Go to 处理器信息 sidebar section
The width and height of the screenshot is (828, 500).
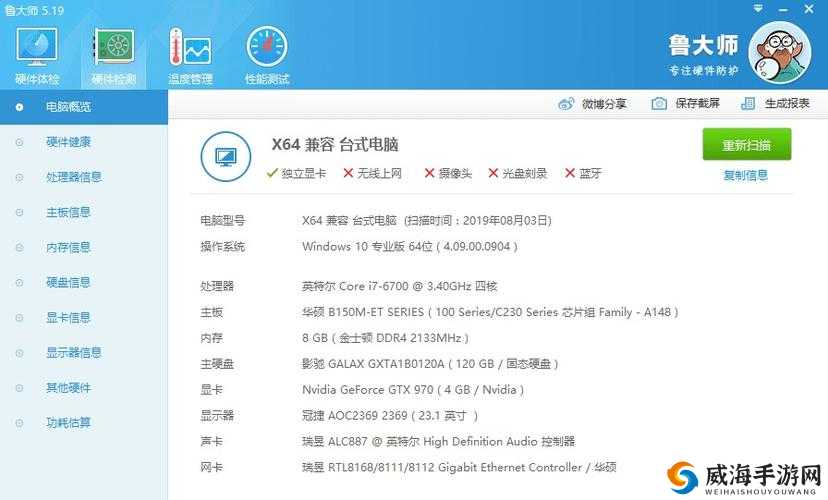(74, 177)
